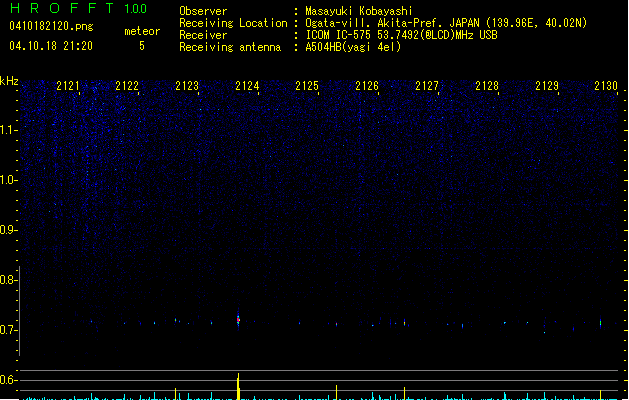629x400 pixels.
Task: Click antenna value A504HB(yagi 4el)
Action: (x=353, y=47)
